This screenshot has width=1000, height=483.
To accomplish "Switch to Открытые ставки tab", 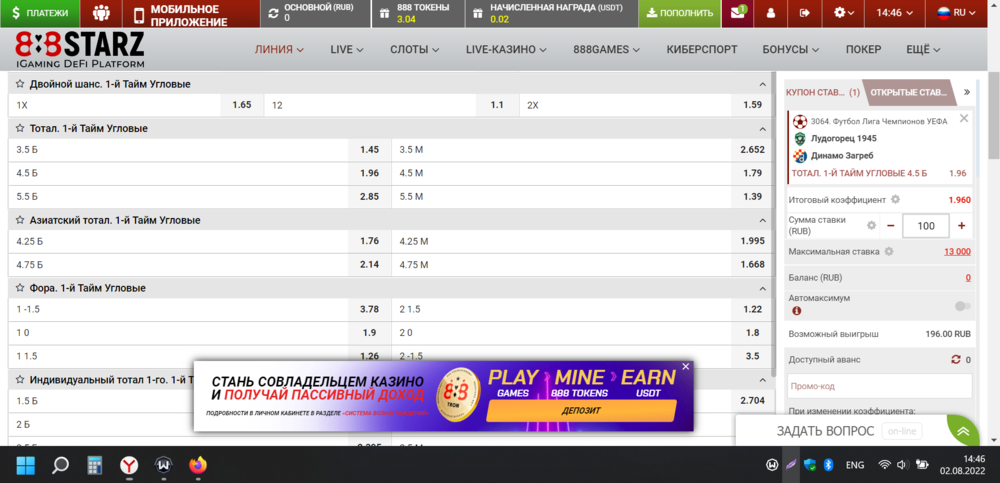I will point(909,93).
